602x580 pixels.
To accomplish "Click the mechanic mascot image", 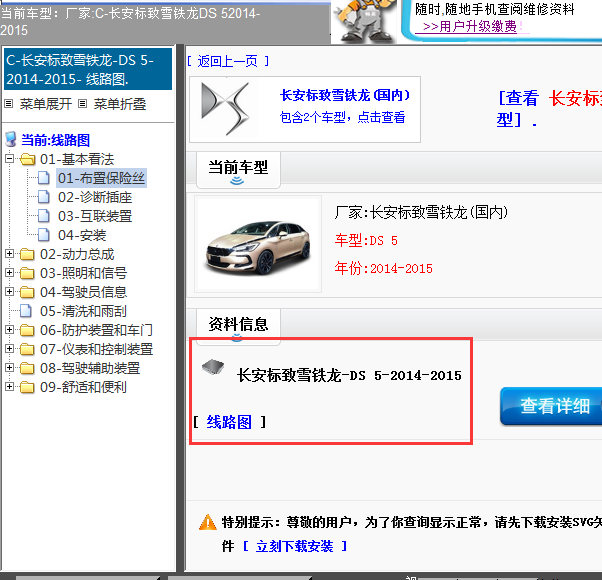I will coord(364,21).
